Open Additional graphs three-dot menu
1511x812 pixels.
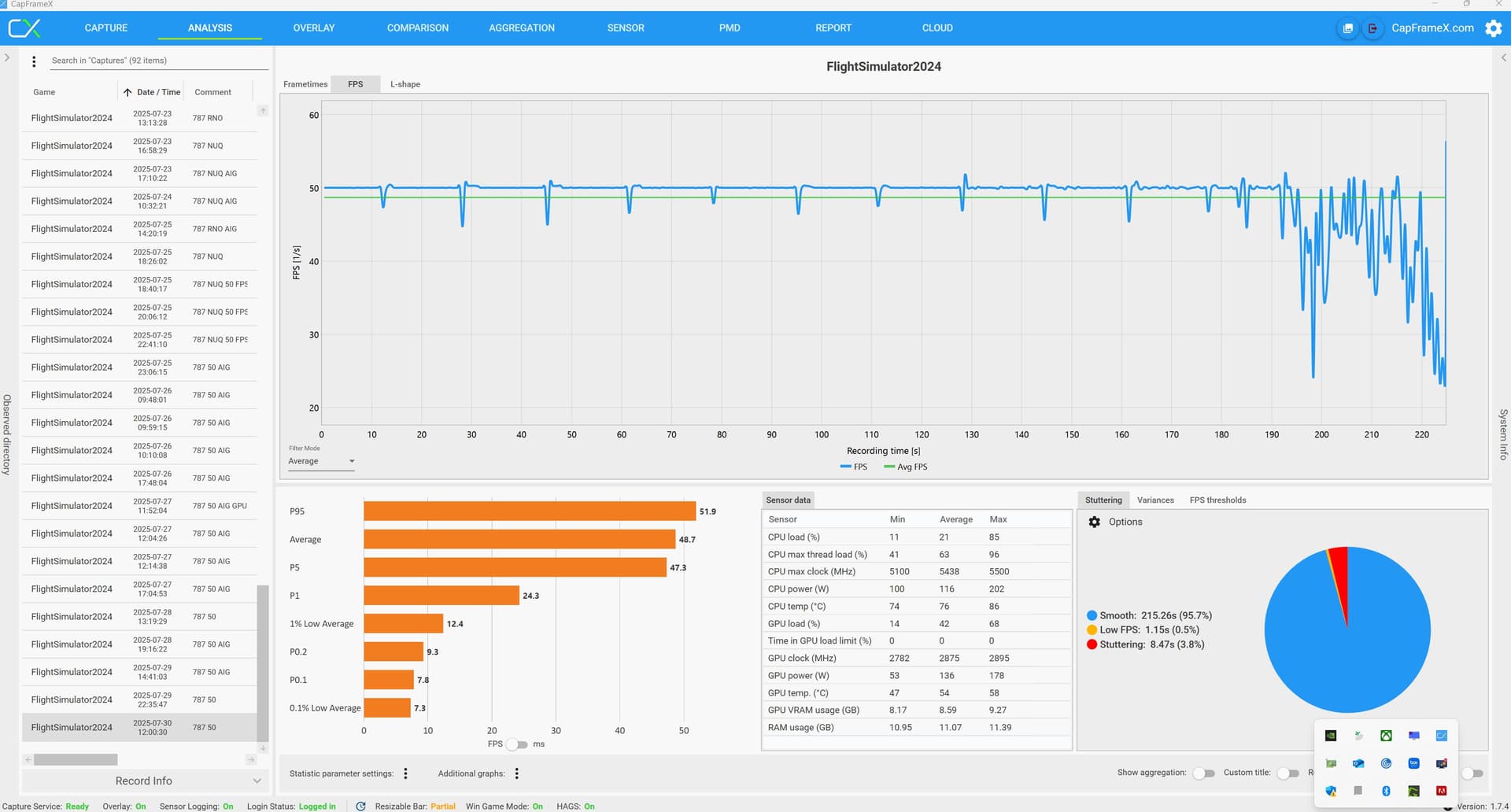(x=517, y=773)
